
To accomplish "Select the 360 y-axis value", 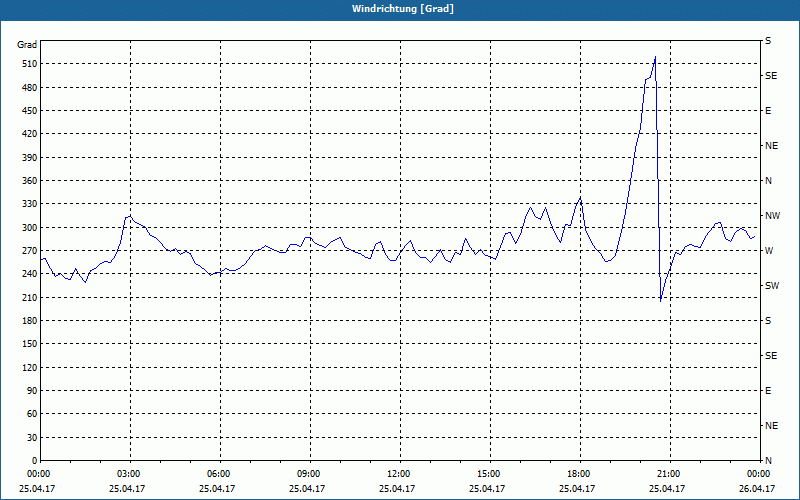I will [x=30, y=181].
